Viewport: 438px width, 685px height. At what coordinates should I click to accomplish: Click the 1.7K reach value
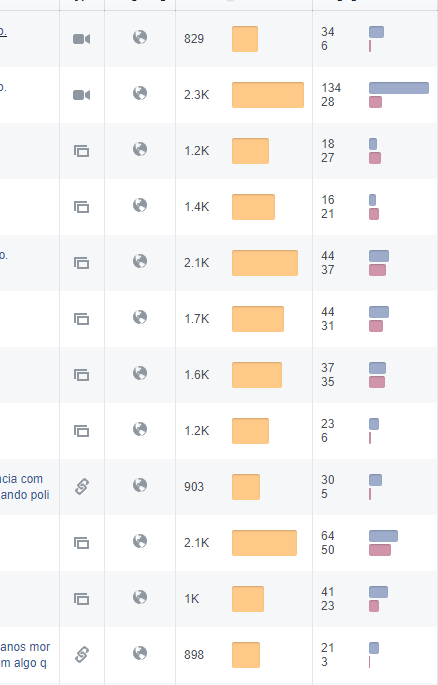coord(197,319)
